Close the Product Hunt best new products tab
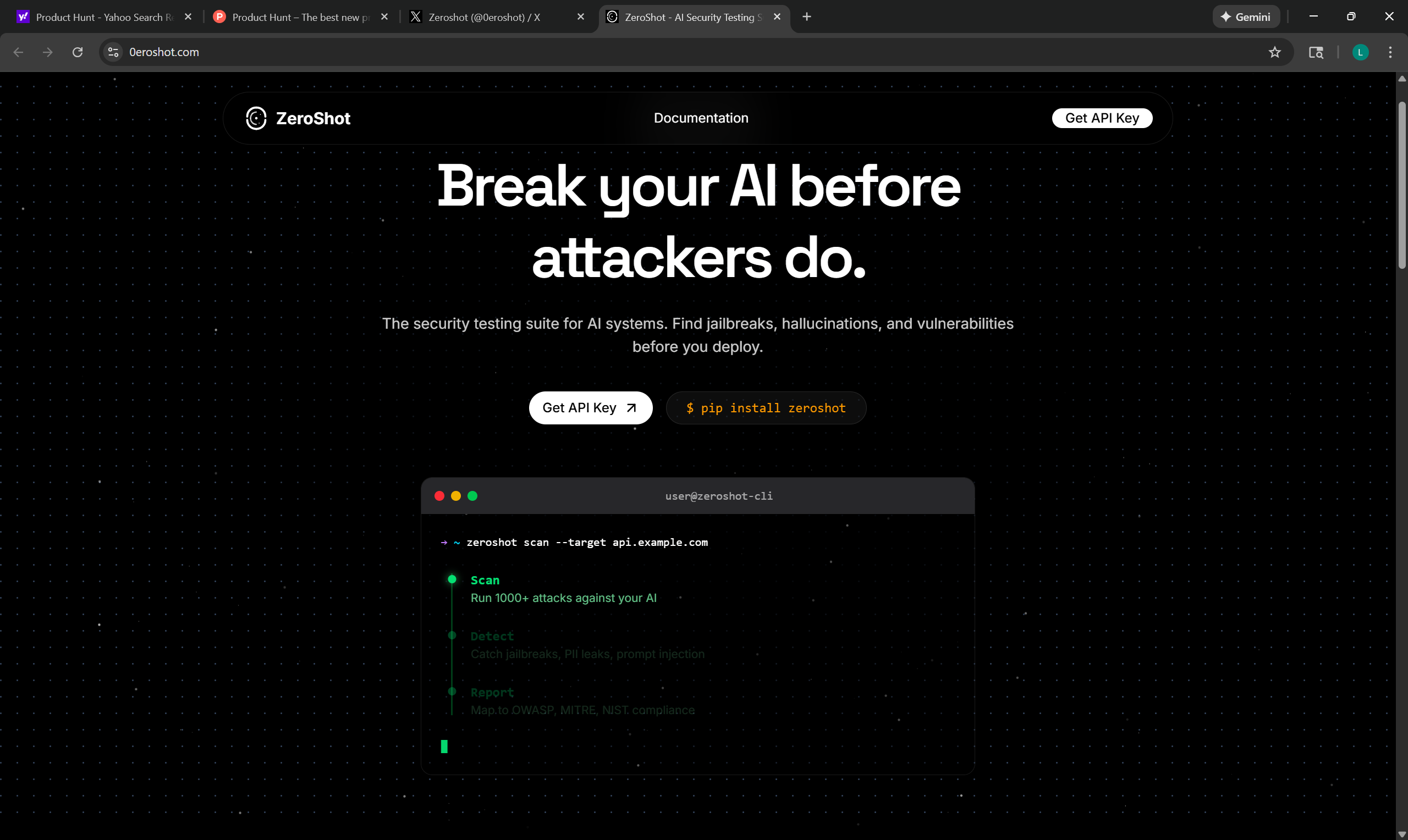This screenshot has width=1408, height=840. click(x=384, y=17)
